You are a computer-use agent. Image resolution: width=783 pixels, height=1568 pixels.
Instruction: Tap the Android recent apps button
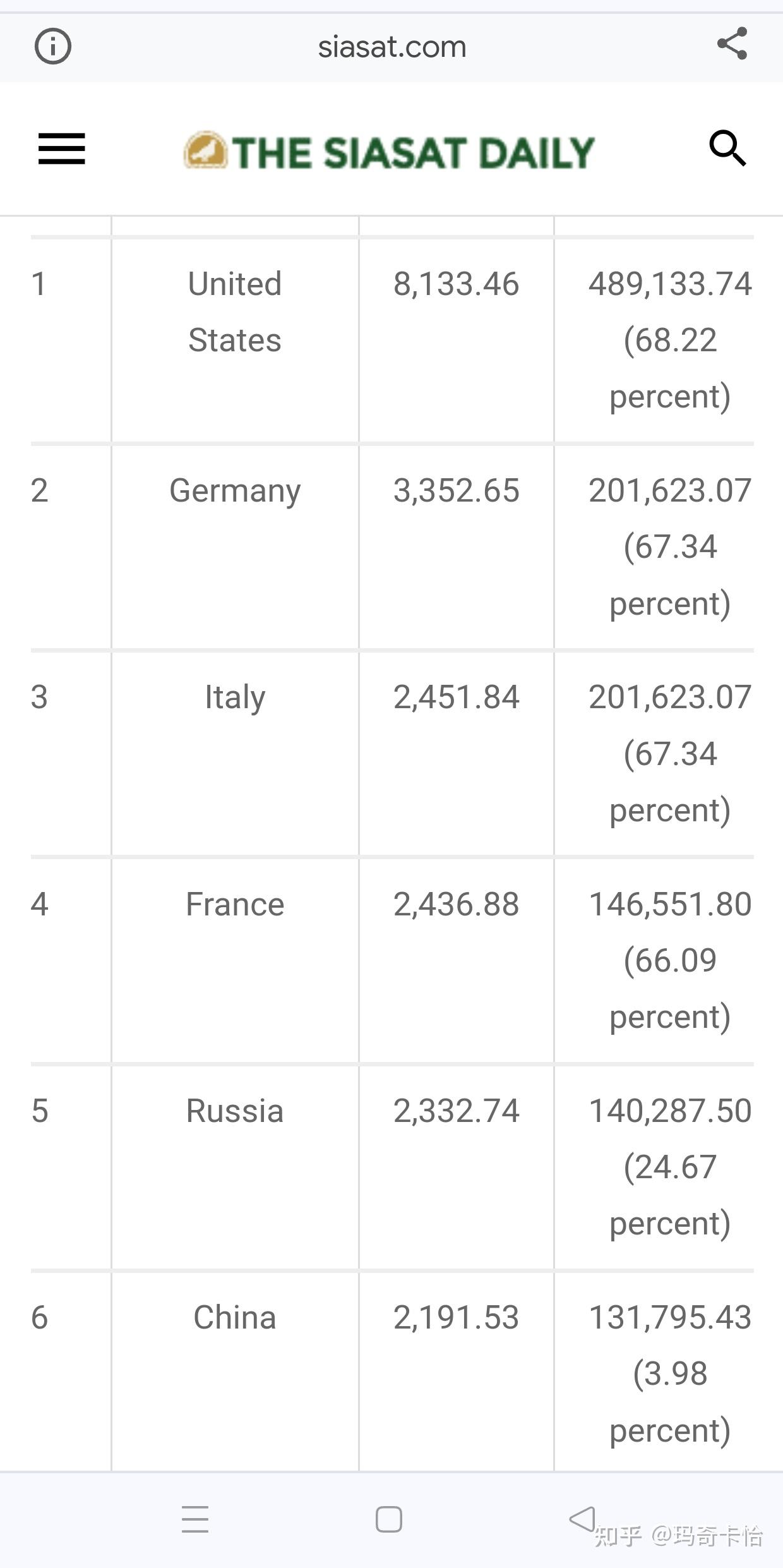coord(195,1519)
